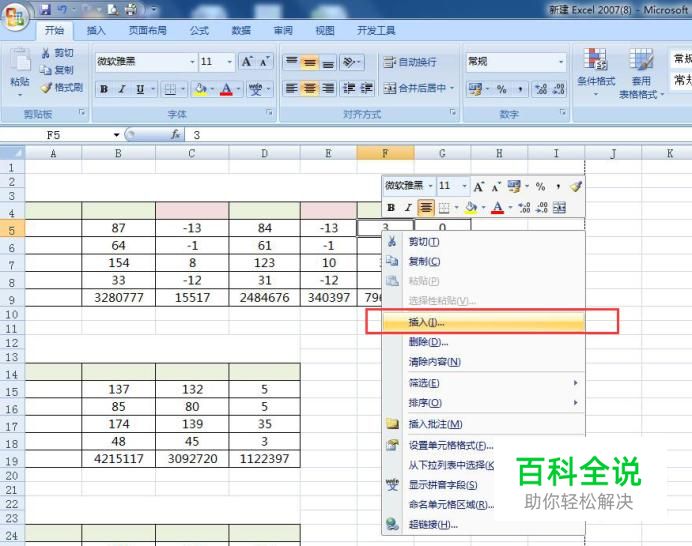This screenshot has width=692, height=546.
Task: Open ribbon font name dropdown 微软雅黑
Action: [192, 62]
